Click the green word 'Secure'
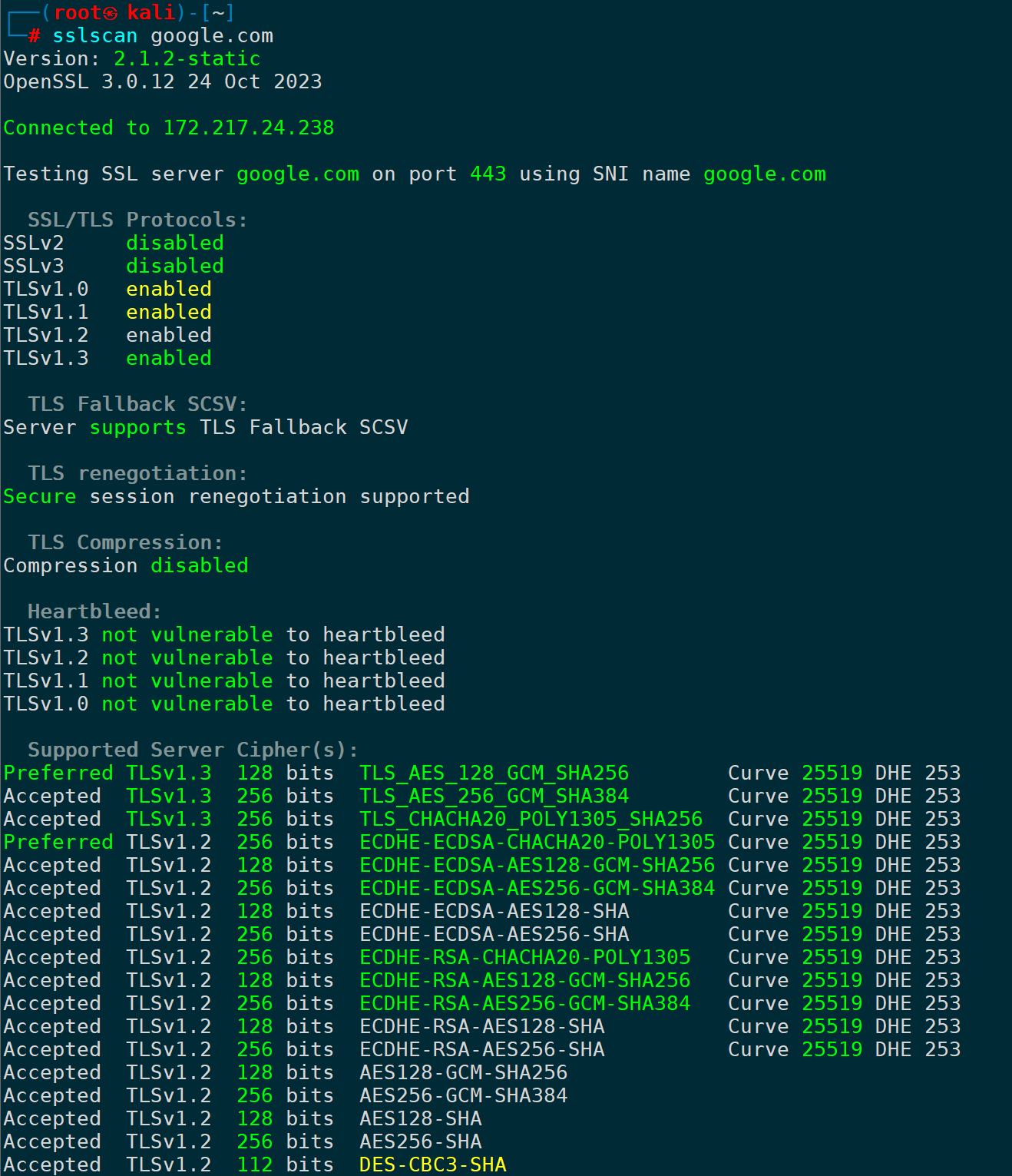 coord(40,497)
